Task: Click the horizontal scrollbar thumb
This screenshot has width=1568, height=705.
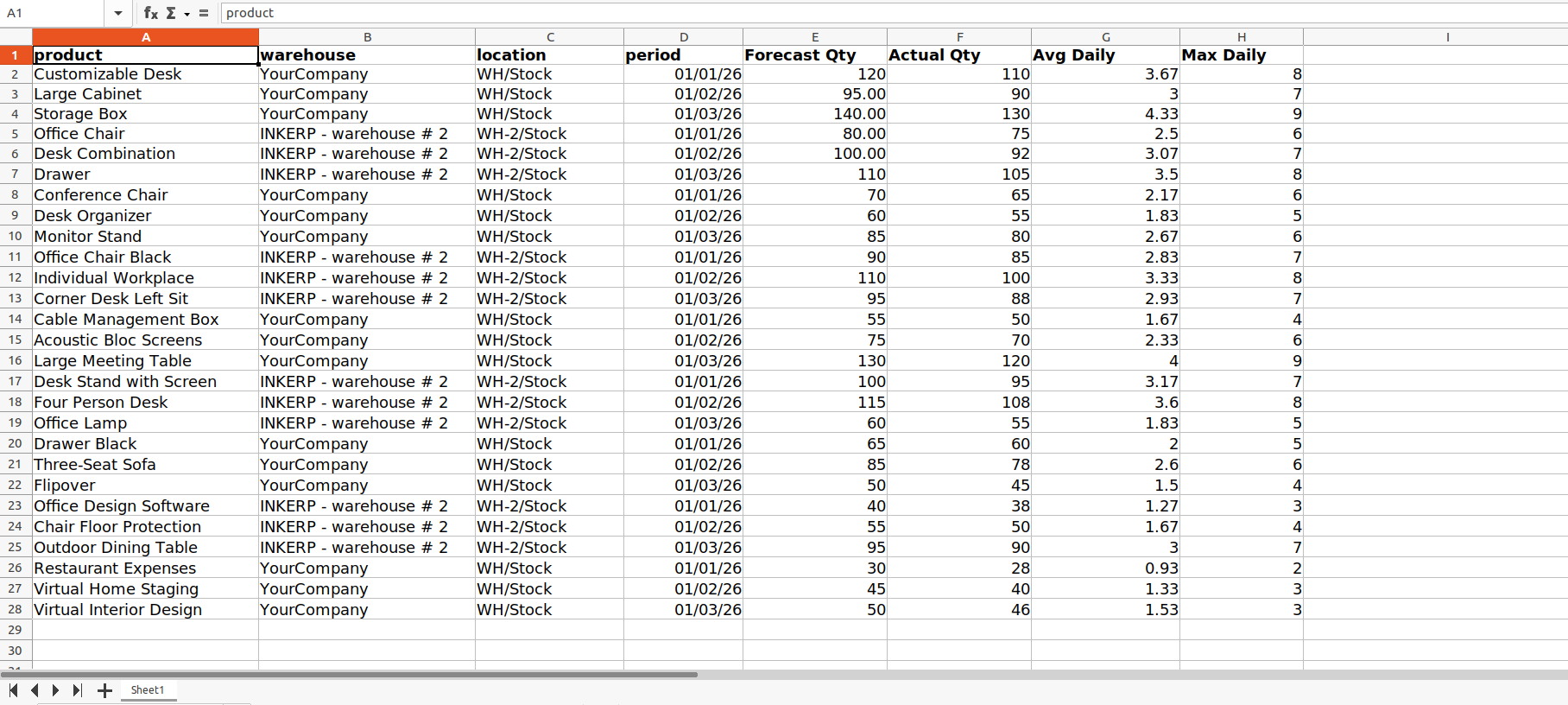Action: coord(349,674)
